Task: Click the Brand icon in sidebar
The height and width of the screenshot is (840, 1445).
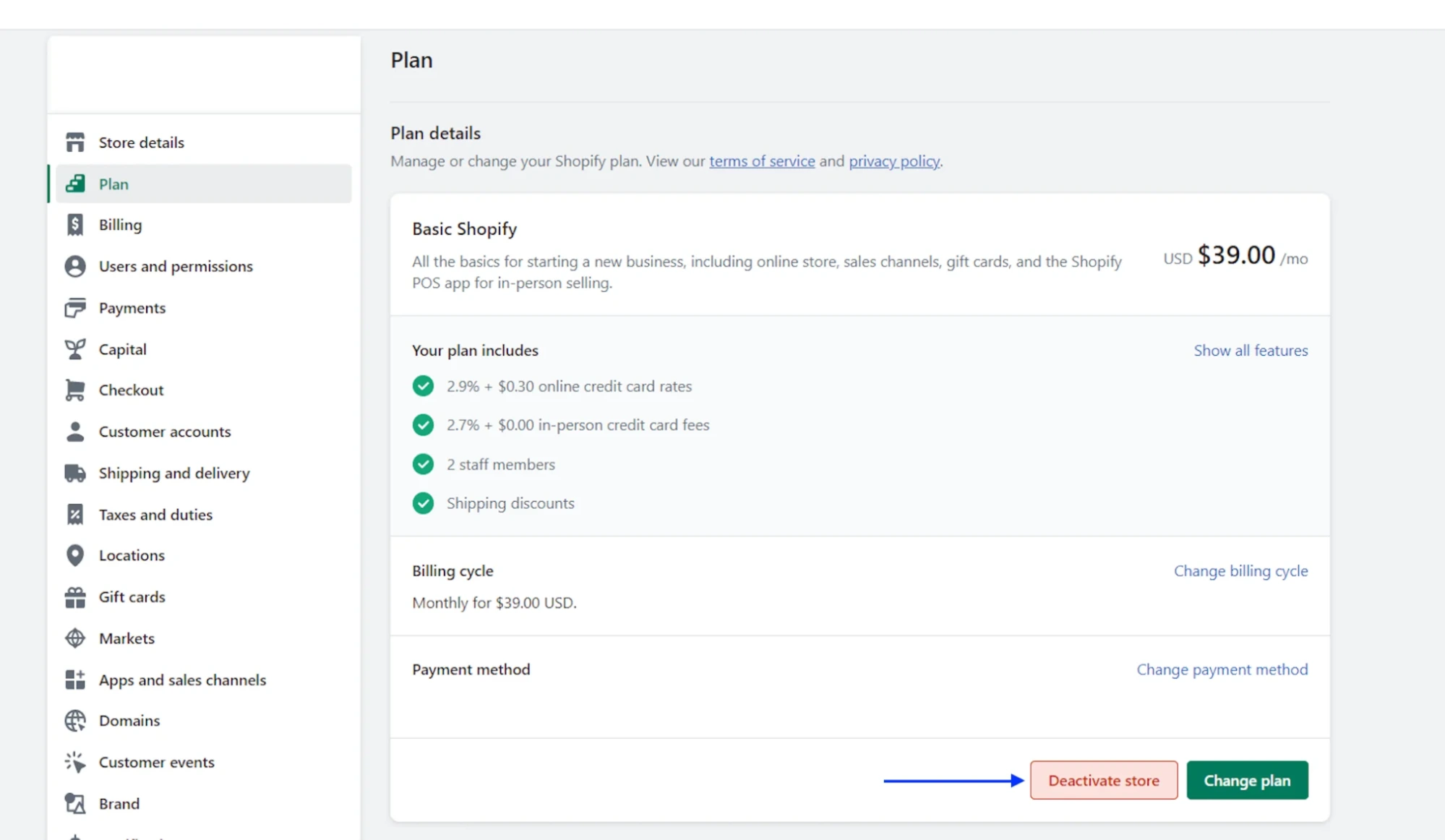Action: 75,804
